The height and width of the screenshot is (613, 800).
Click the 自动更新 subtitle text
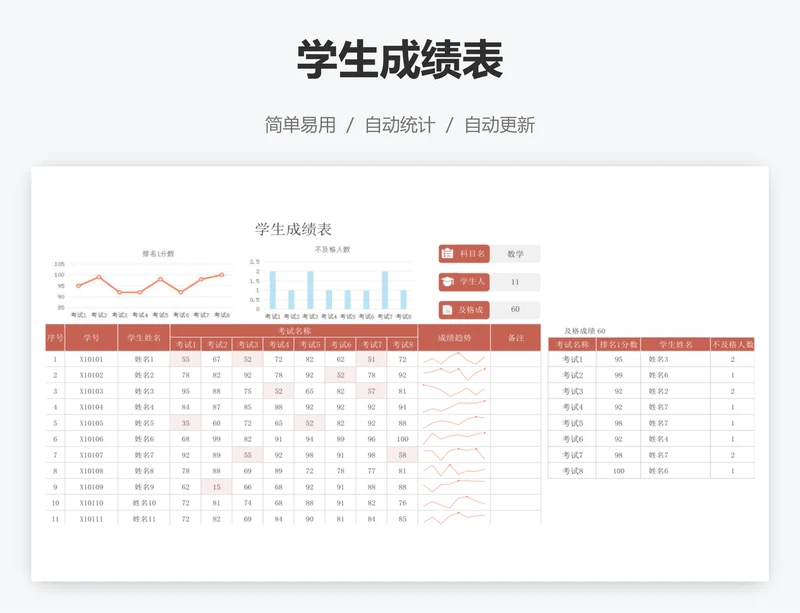pyautogui.click(x=499, y=125)
